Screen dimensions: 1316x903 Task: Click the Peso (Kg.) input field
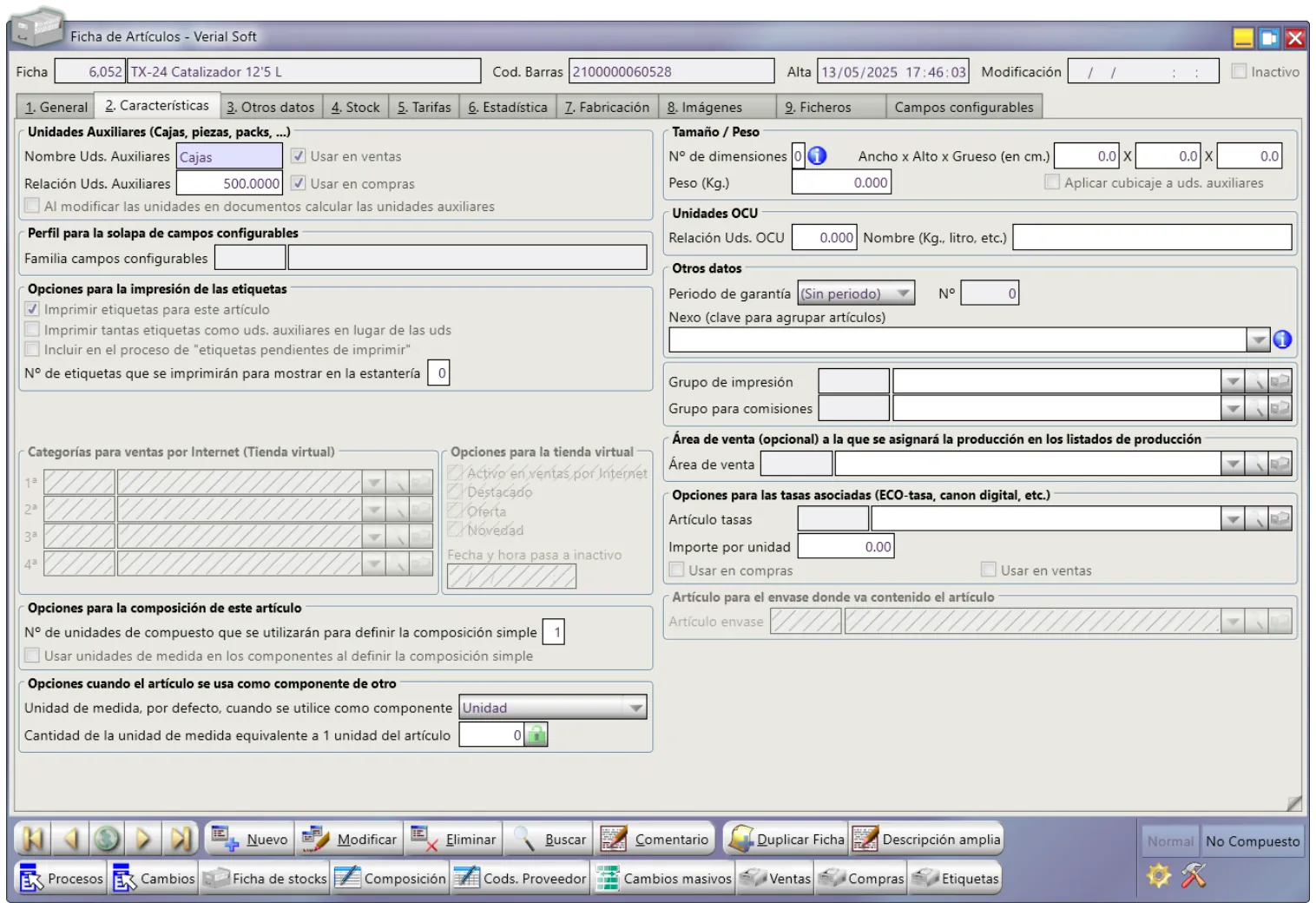841,182
